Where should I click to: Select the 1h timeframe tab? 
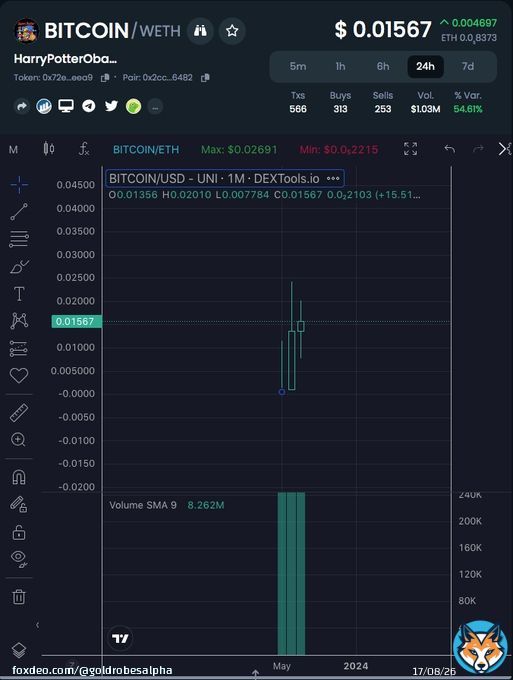point(340,66)
